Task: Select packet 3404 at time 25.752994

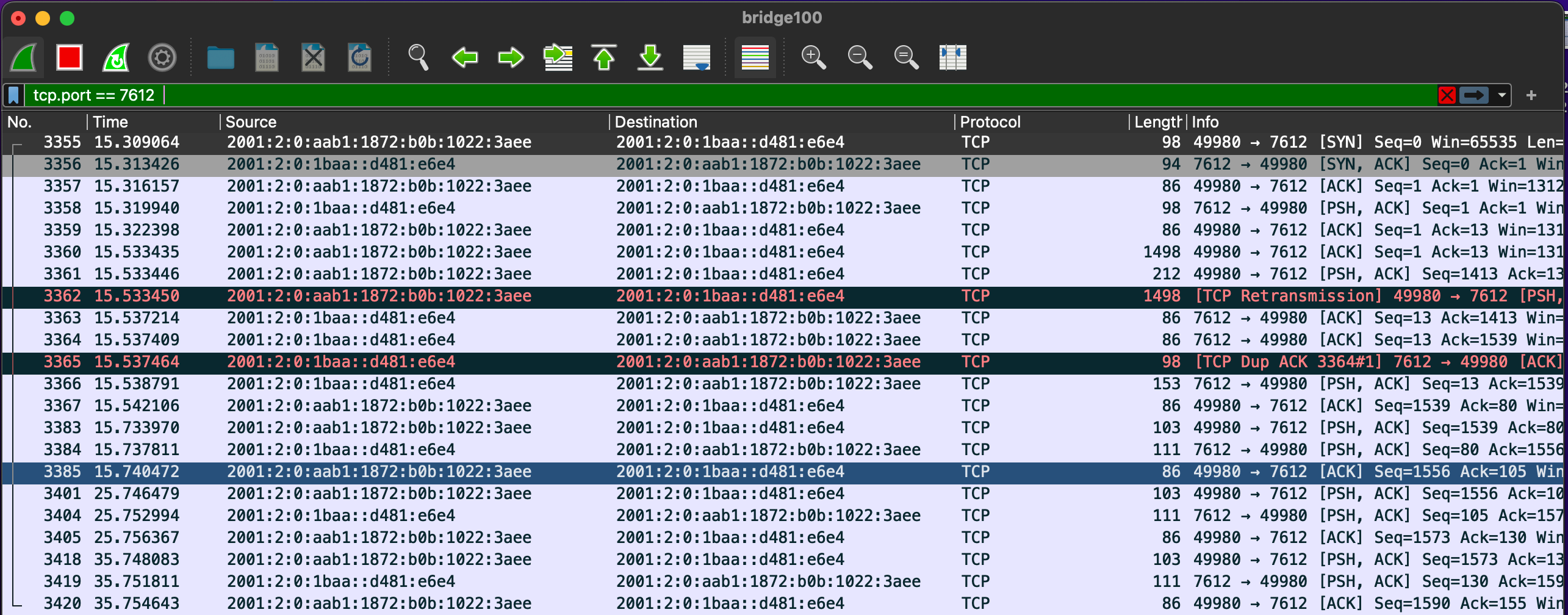Action: point(784,516)
